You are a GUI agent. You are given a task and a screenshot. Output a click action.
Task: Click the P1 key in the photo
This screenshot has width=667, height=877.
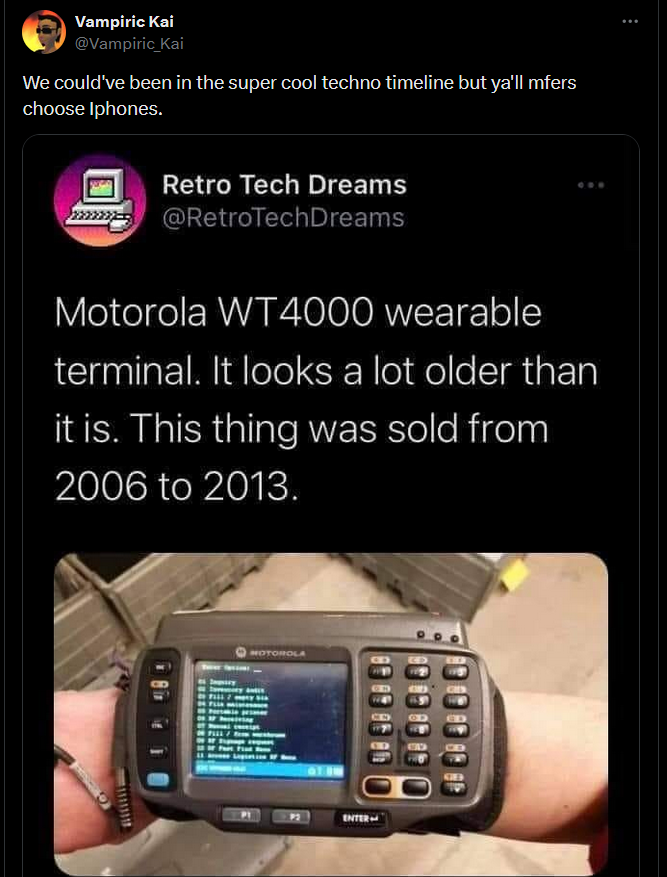[244, 816]
